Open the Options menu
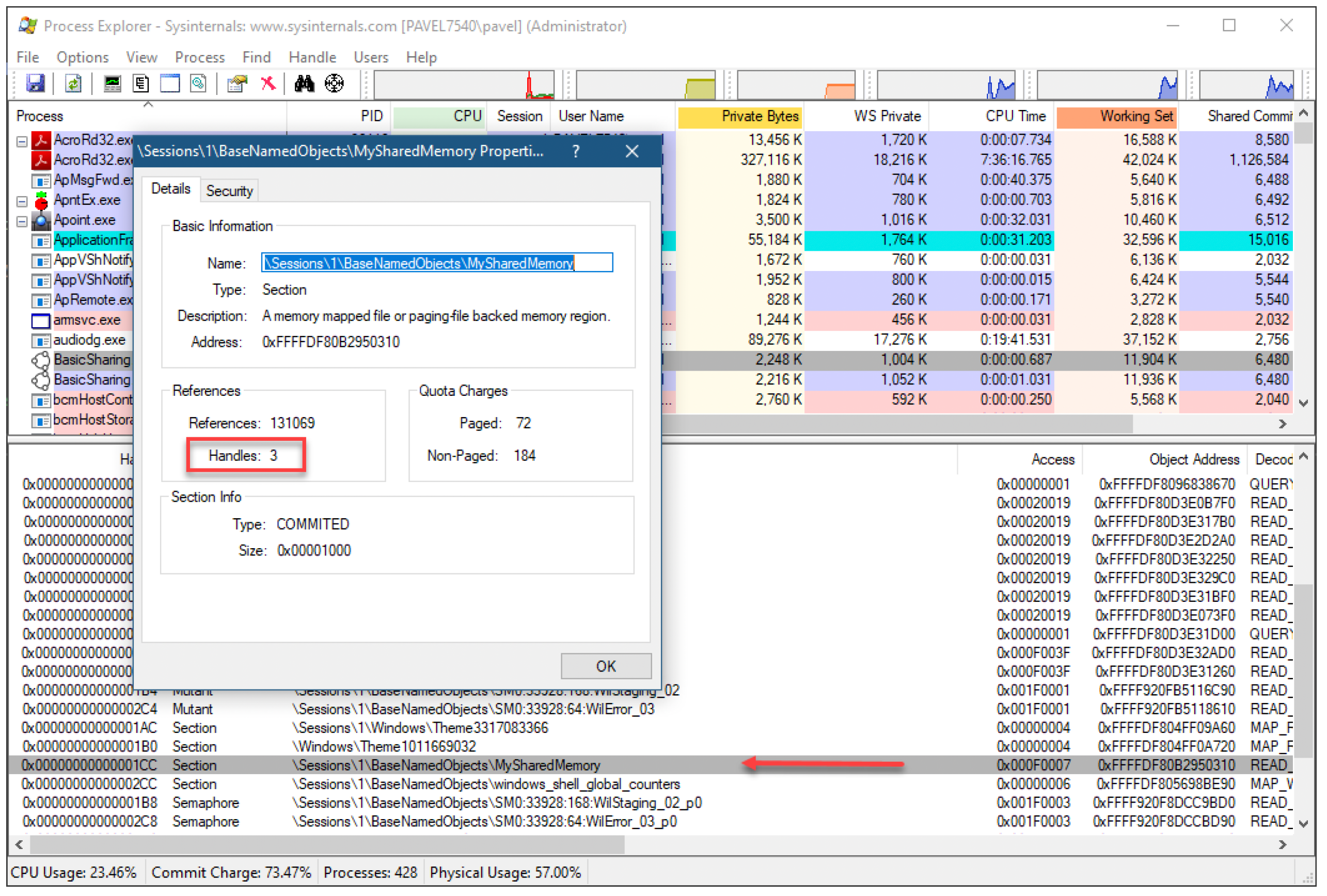The height and width of the screenshot is (896, 1327). click(x=82, y=58)
